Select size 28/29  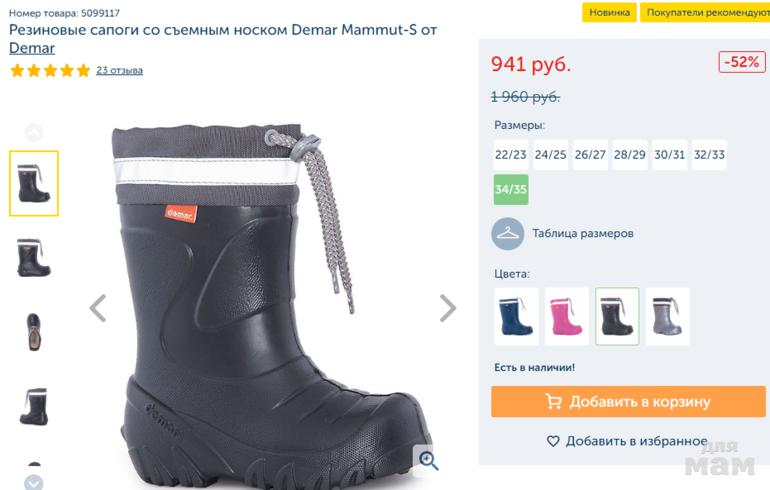coord(630,155)
